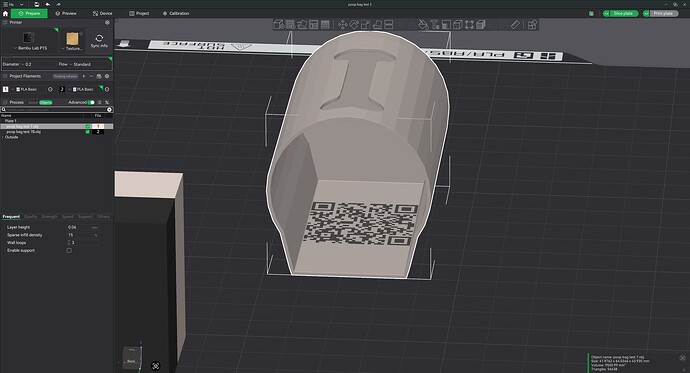This screenshot has width=690, height=373.
Task: Open the Bambu Lab P1S printer dropdown
Action: pos(30,48)
